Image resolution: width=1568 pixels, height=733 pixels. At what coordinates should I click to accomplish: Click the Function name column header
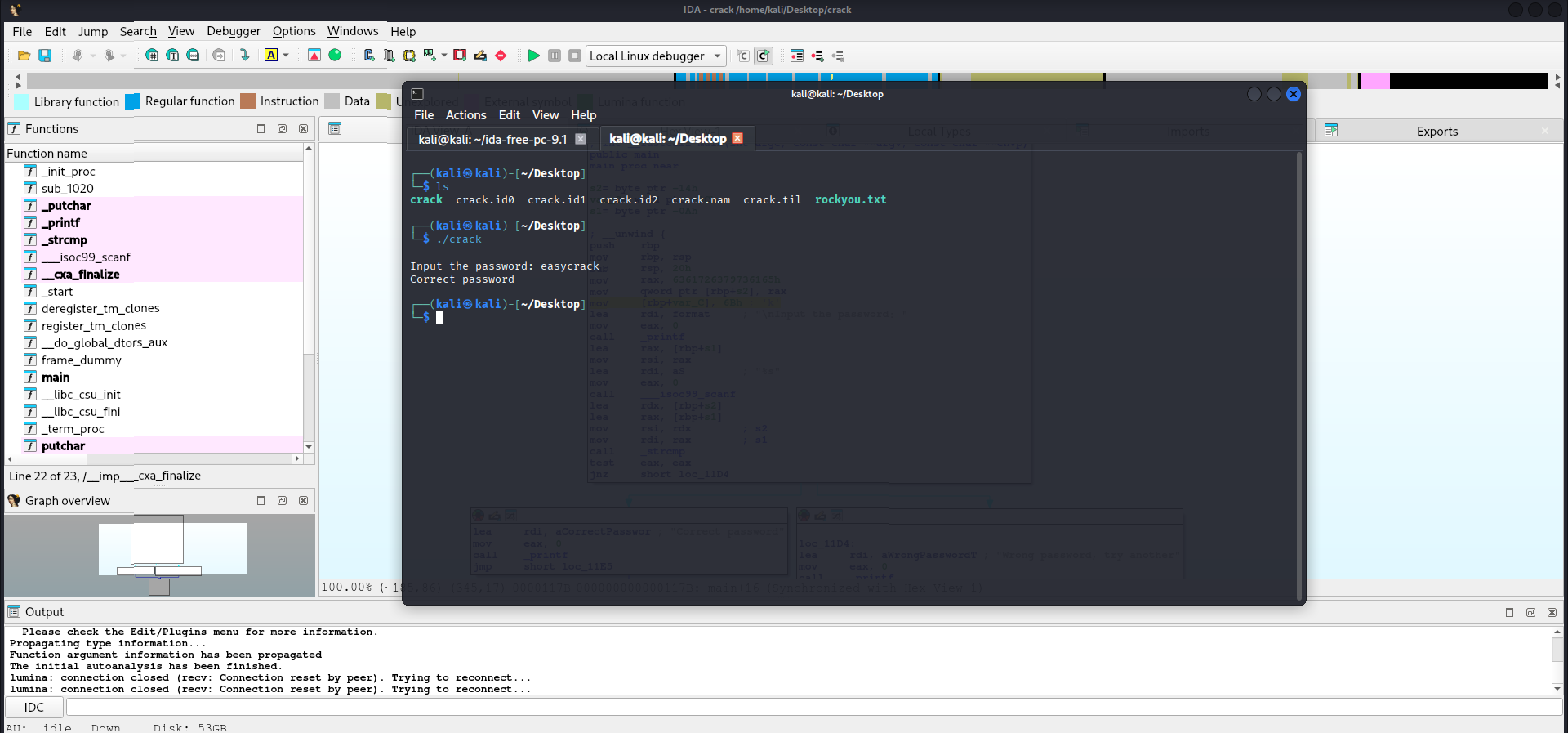[x=154, y=153]
